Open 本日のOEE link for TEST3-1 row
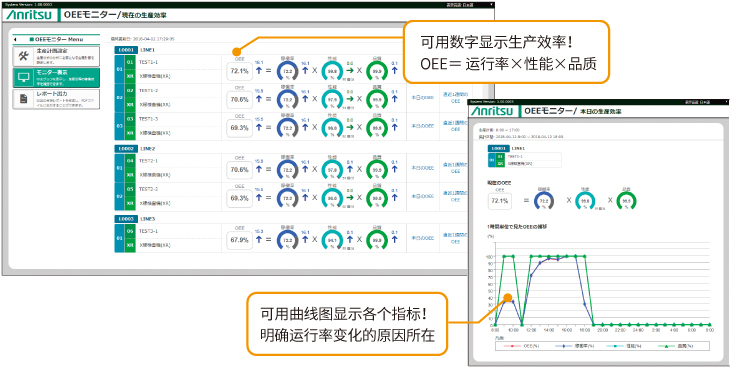This screenshot has height=370, width=730. point(423,238)
